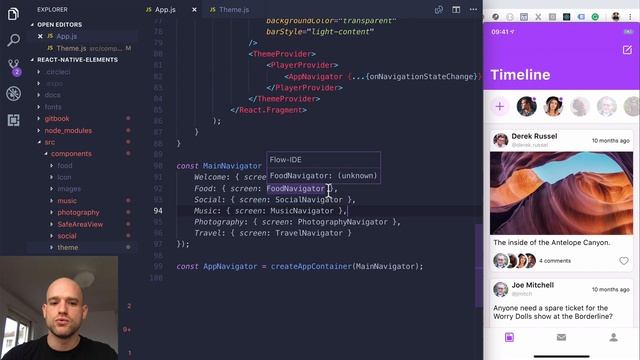Open the Explorer view in activity bar
640x360 pixels.
[x=13, y=14]
